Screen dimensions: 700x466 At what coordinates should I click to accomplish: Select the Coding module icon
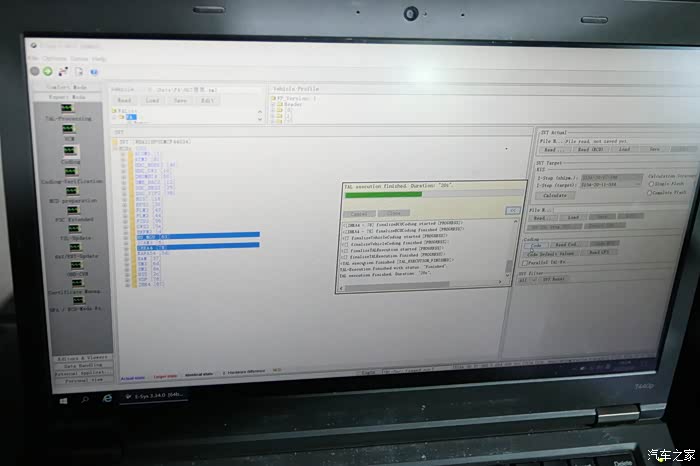[70, 150]
